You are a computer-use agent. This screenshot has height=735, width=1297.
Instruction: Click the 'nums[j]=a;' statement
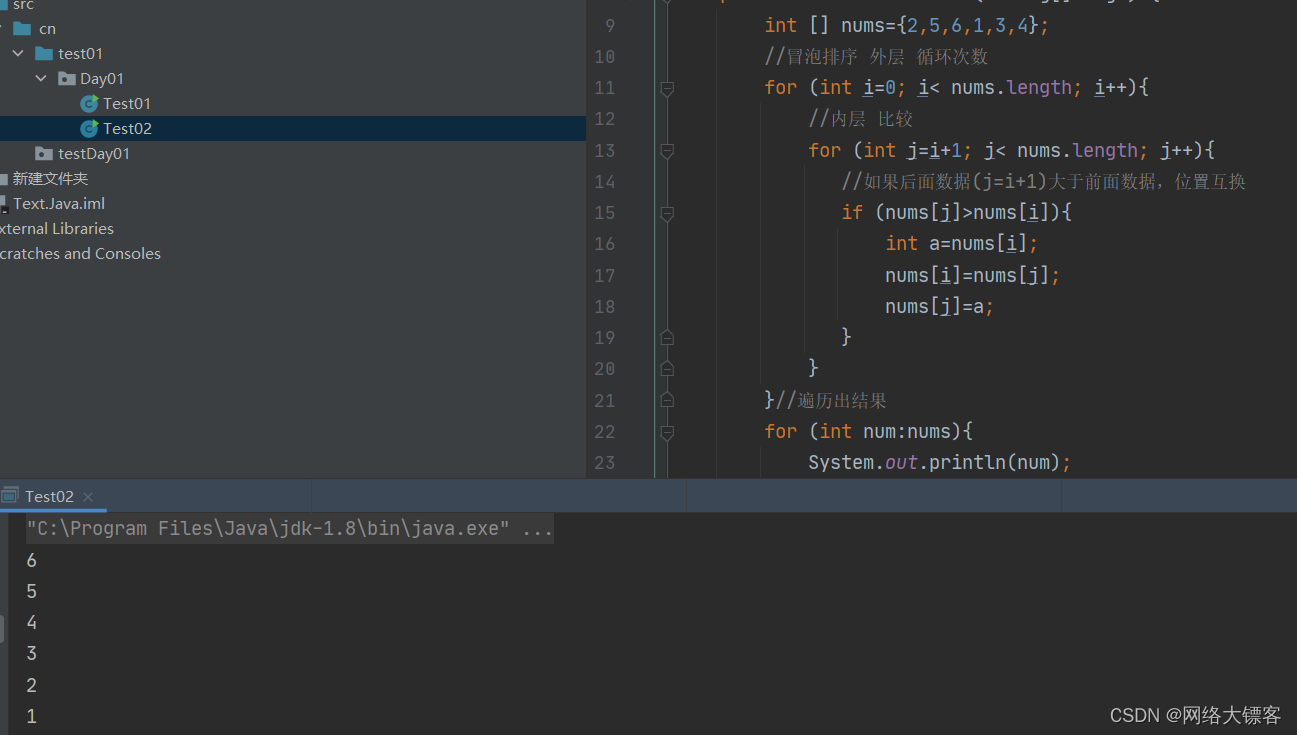click(x=940, y=307)
